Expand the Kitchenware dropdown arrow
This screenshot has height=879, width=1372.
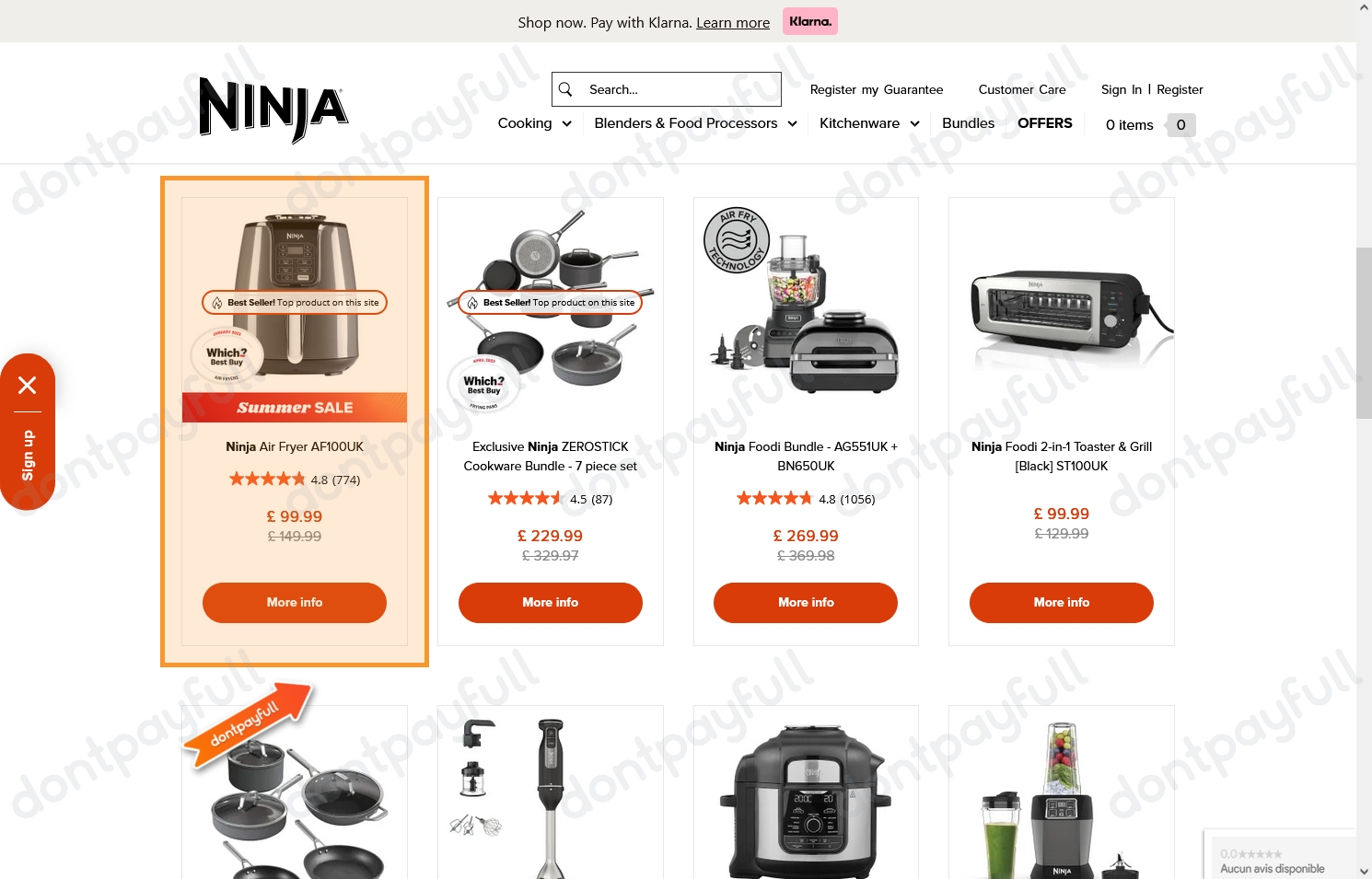(x=914, y=123)
